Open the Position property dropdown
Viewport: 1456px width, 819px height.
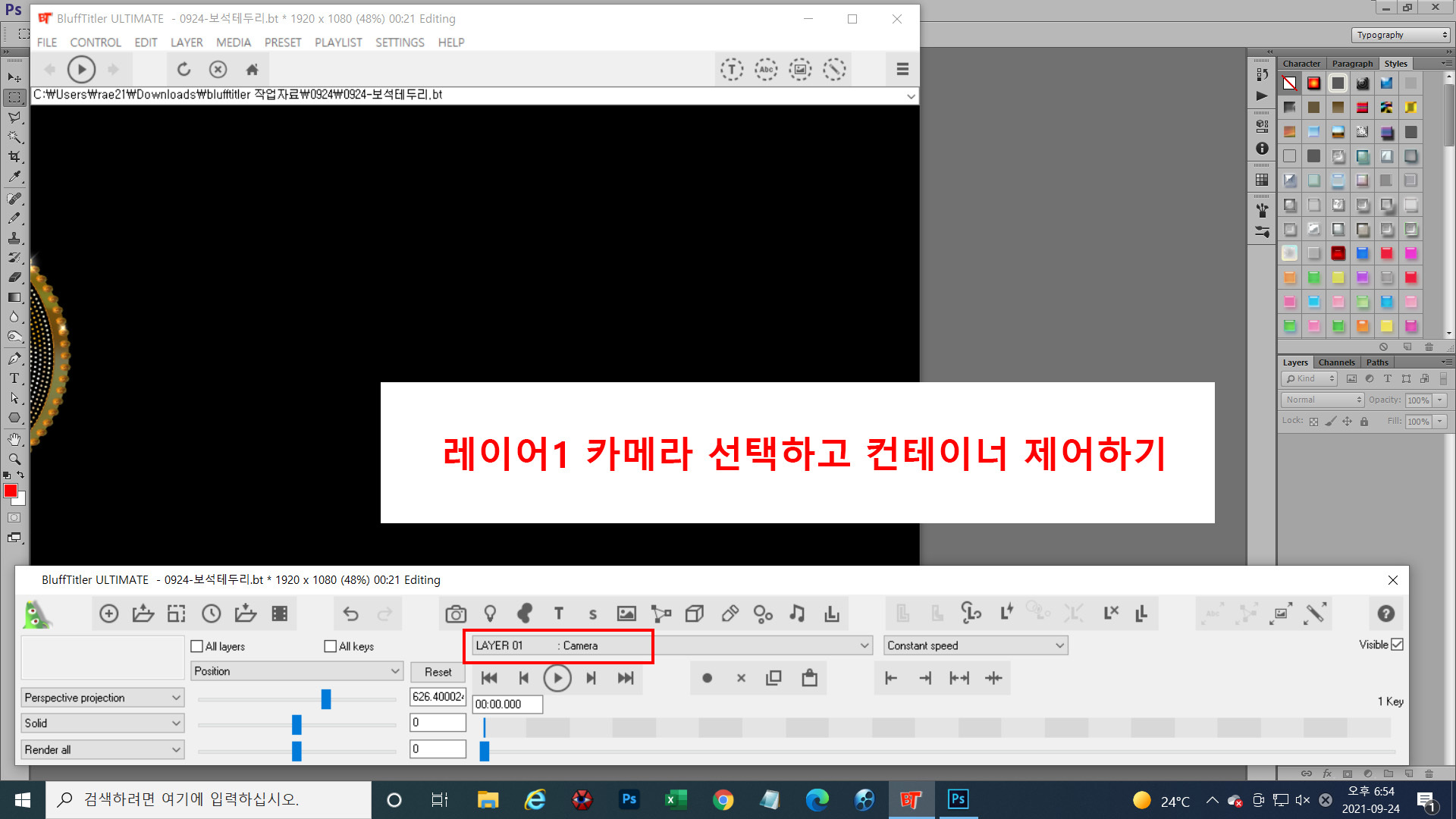click(x=297, y=671)
